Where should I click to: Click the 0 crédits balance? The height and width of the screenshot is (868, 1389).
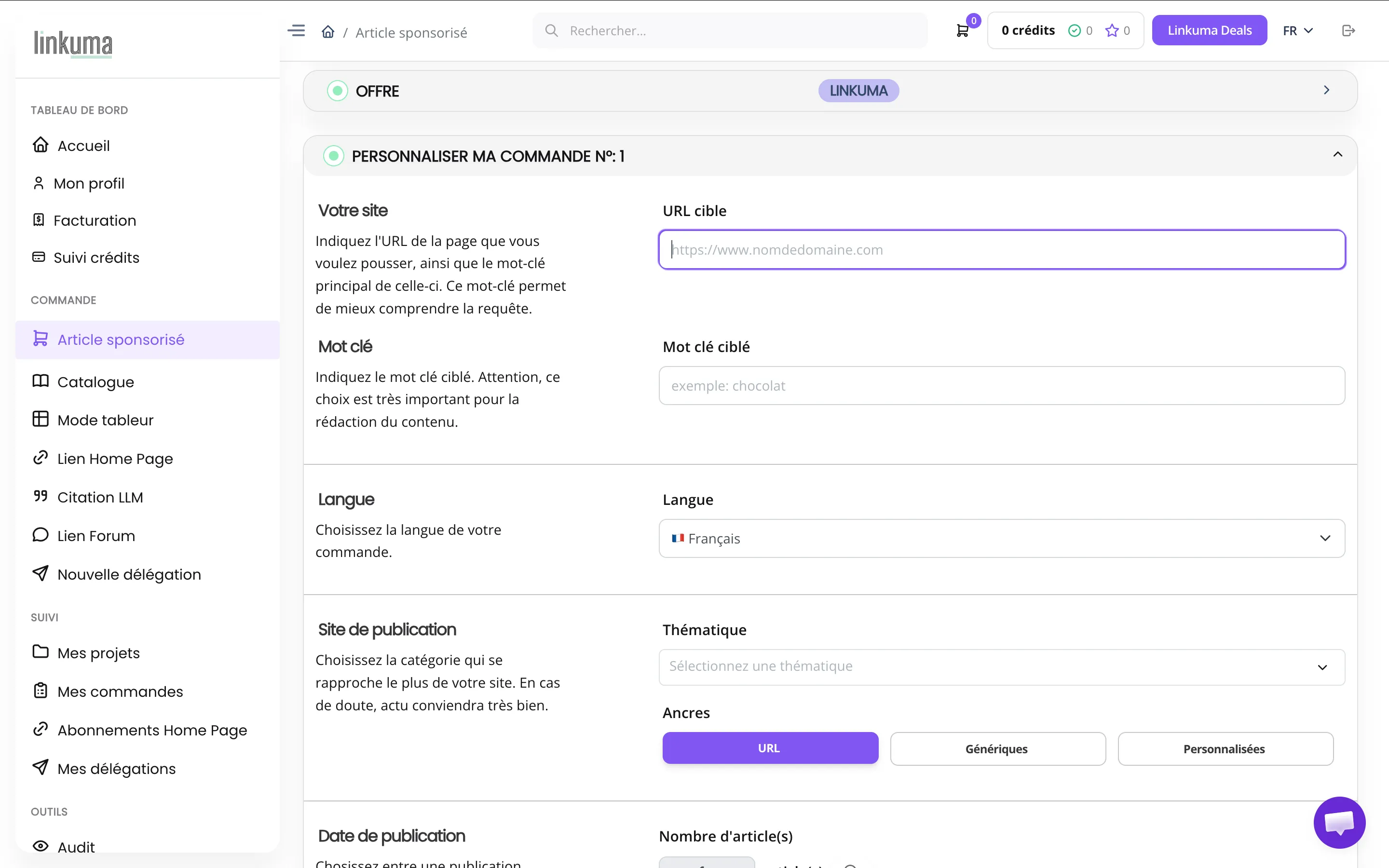coord(1028,30)
